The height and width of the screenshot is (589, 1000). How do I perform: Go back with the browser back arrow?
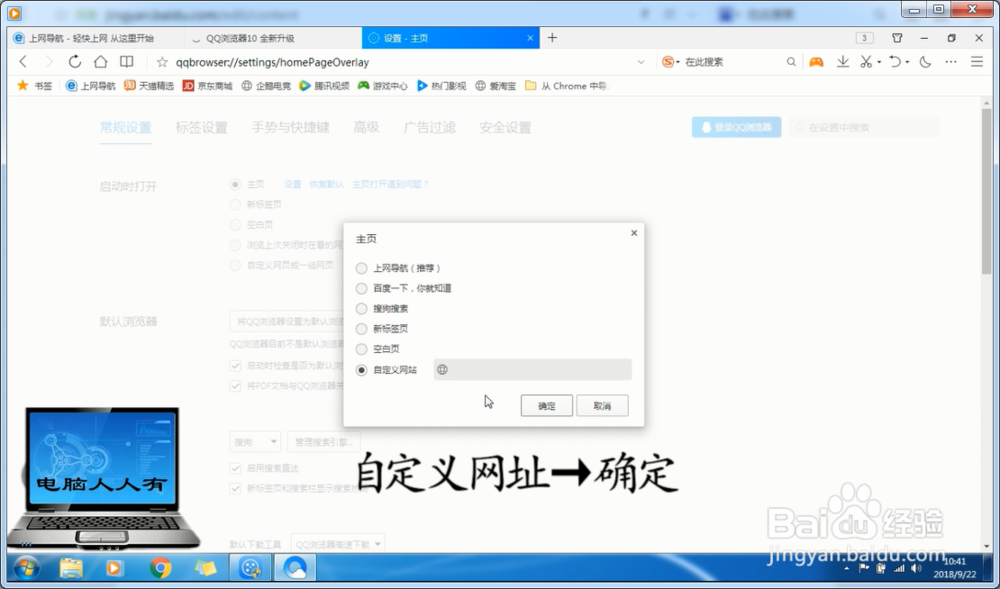[x=24, y=62]
